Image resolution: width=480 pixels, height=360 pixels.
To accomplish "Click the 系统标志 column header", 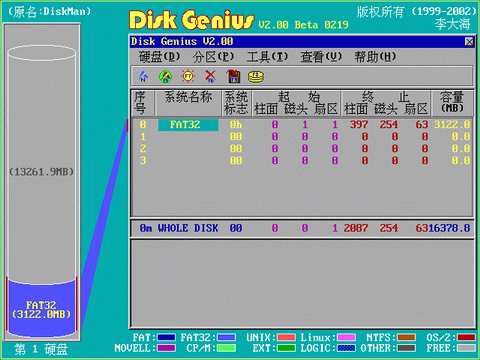I will point(236,103).
